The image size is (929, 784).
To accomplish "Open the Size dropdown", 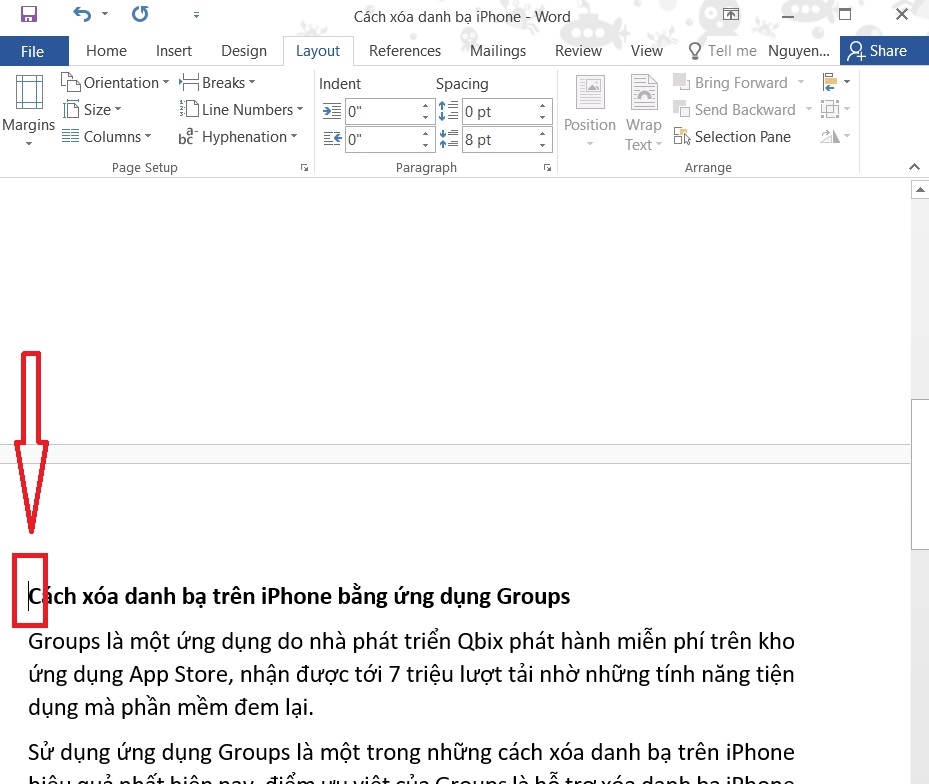I will click(x=92, y=110).
